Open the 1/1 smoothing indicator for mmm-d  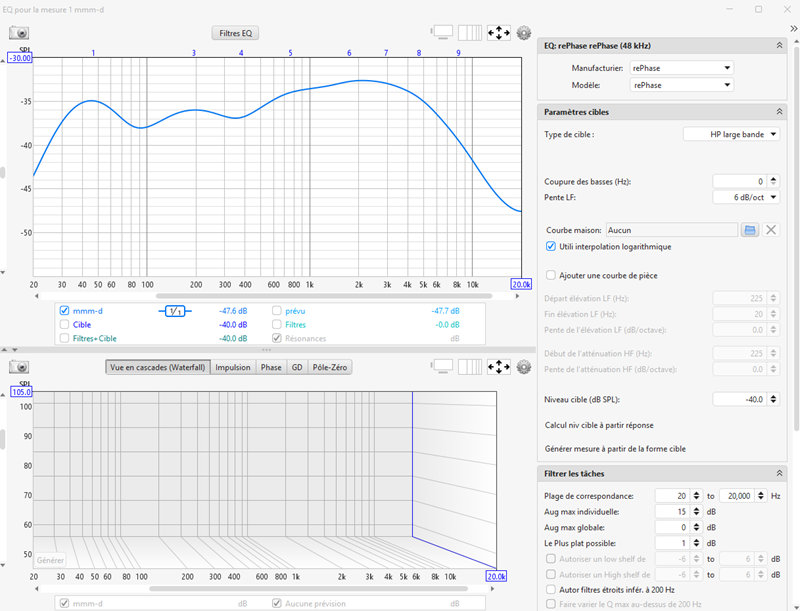pyautogui.click(x=175, y=311)
